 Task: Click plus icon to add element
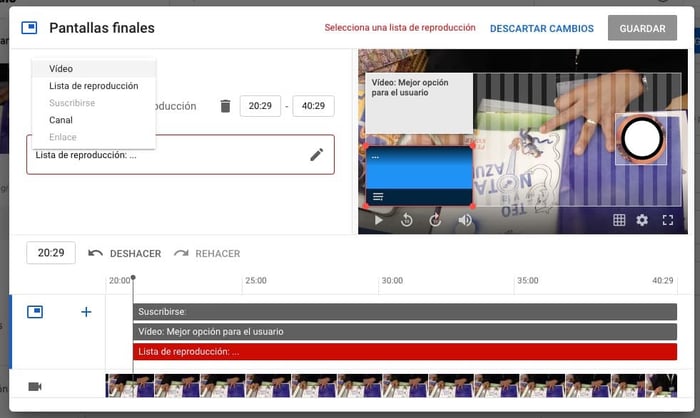tap(86, 312)
